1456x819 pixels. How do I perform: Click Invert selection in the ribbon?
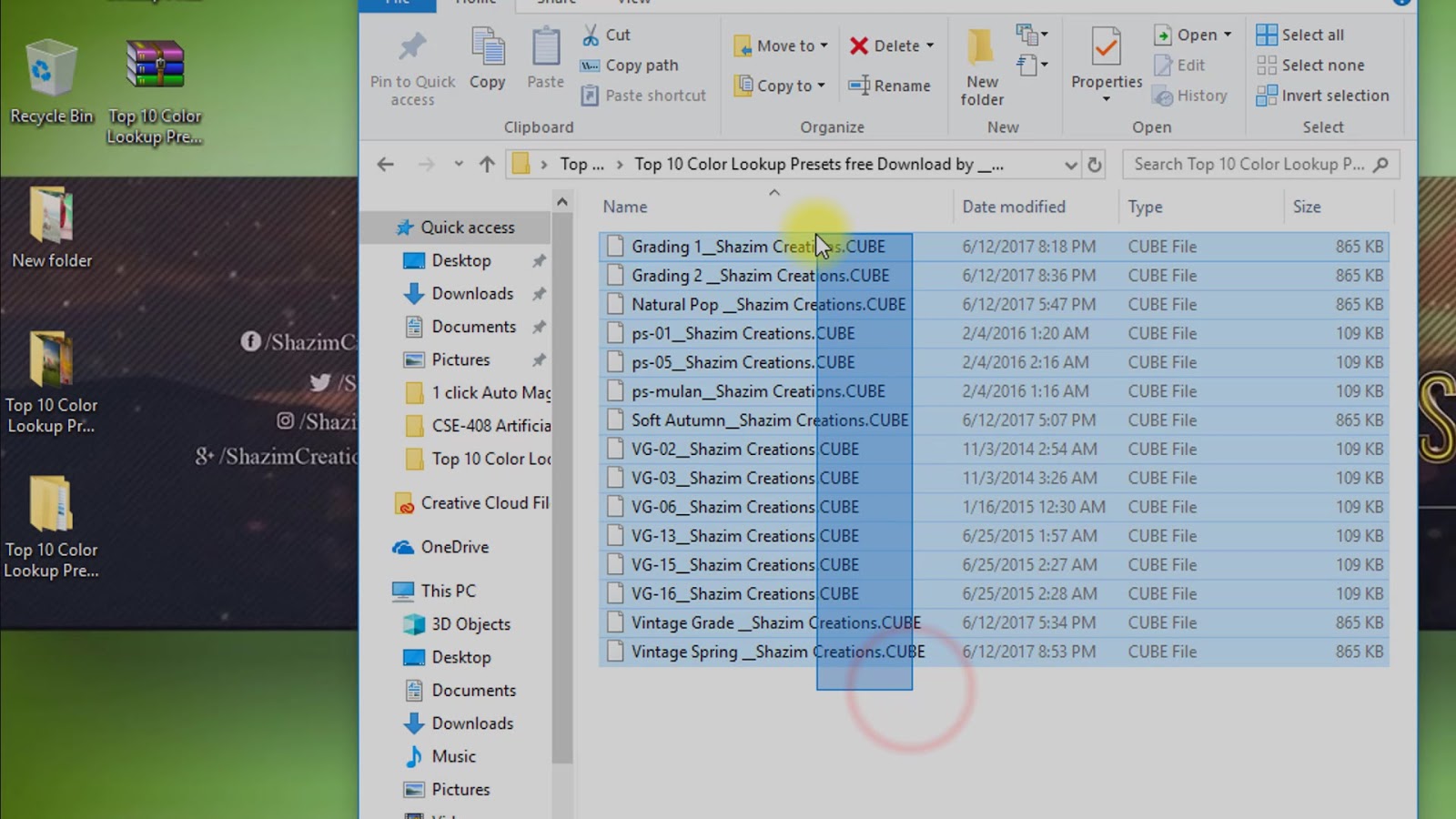[x=1322, y=96]
